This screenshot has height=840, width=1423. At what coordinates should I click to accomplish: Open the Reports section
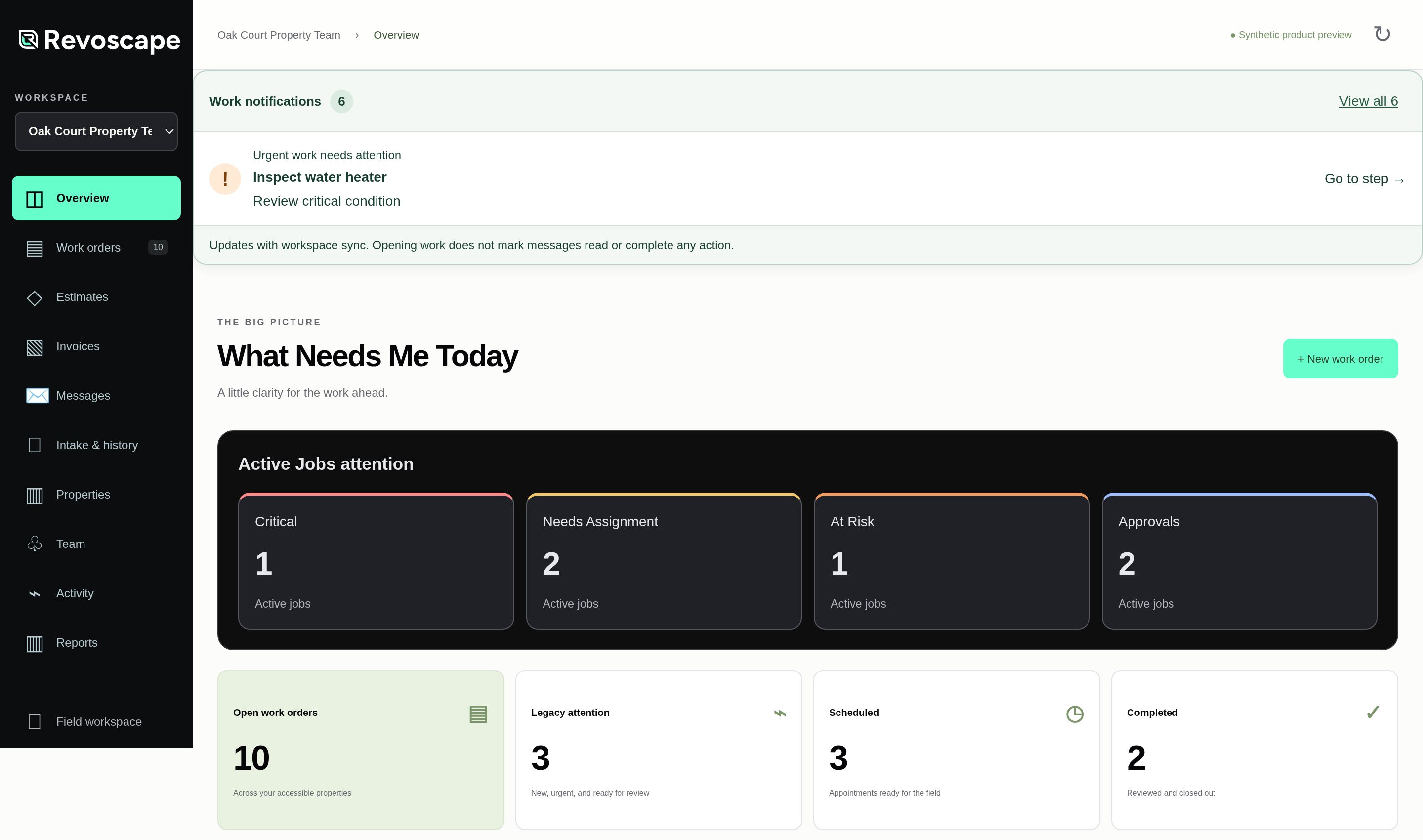coord(96,642)
